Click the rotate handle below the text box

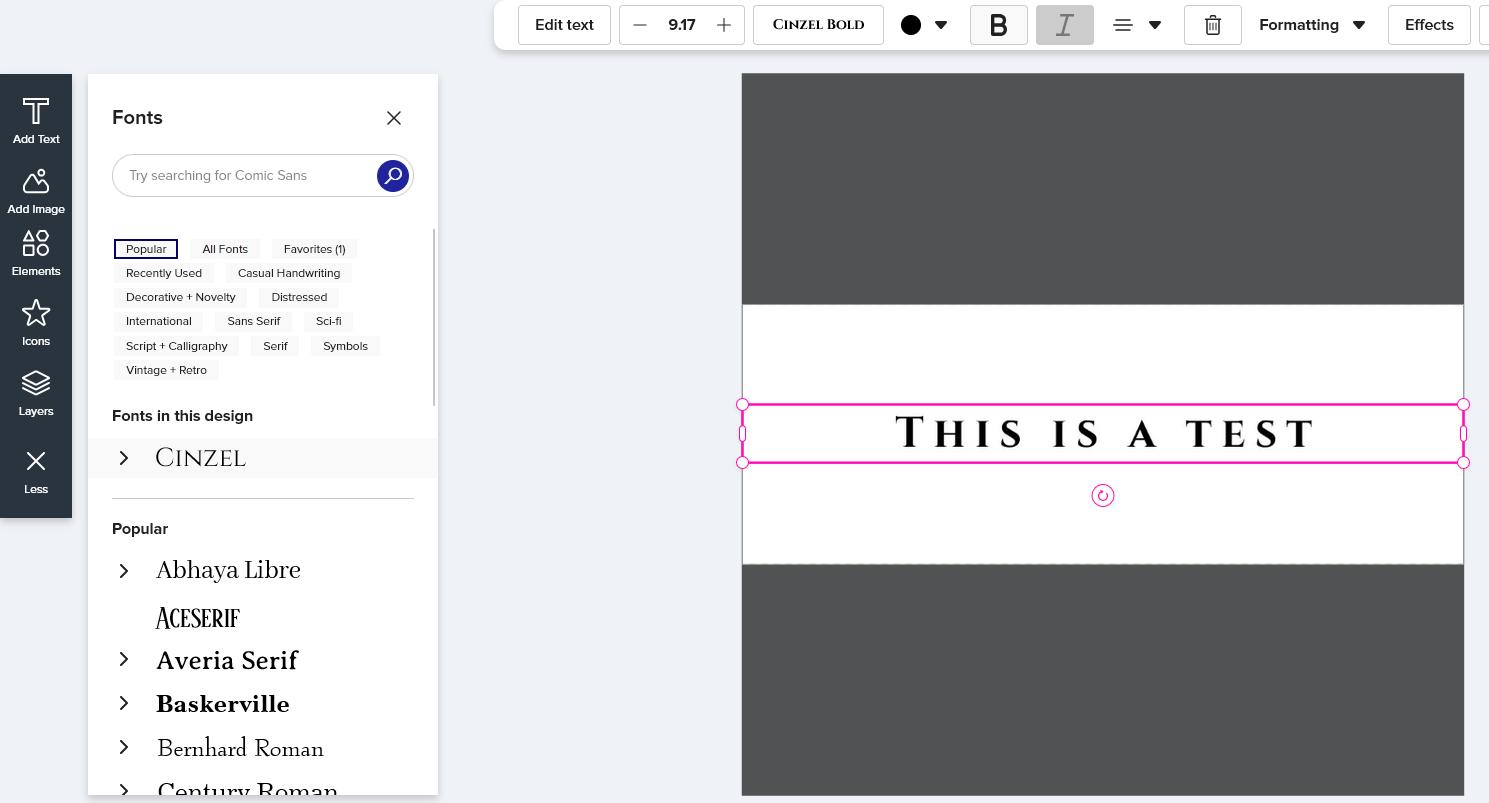(x=1103, y=496)
